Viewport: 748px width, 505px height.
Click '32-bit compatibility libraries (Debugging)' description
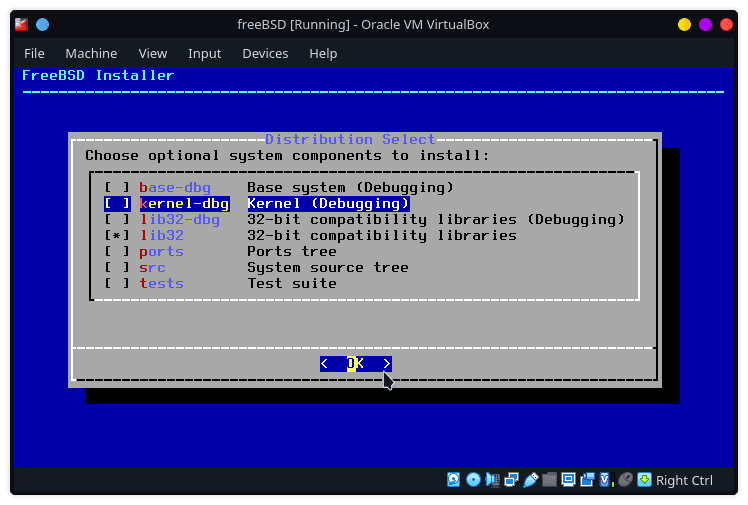tap(436, 219)
